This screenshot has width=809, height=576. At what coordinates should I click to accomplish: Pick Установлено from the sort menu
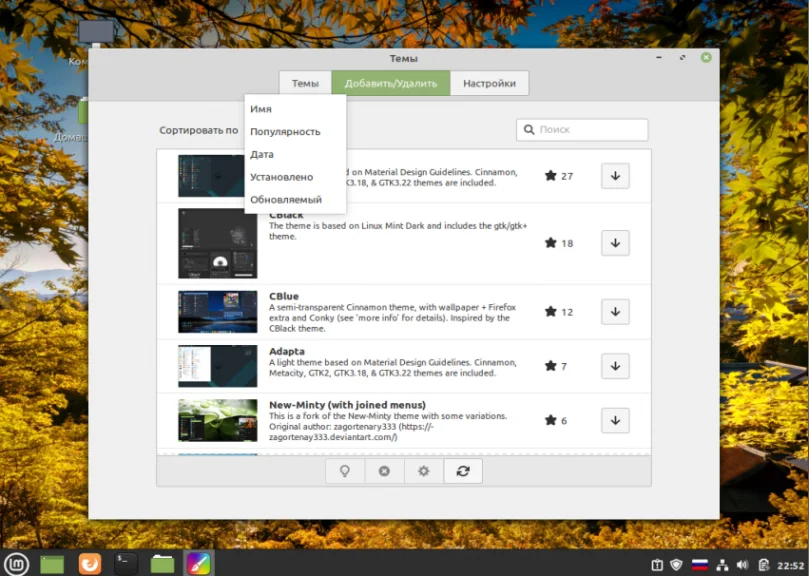pyautogui.click(x=281, y=177)
